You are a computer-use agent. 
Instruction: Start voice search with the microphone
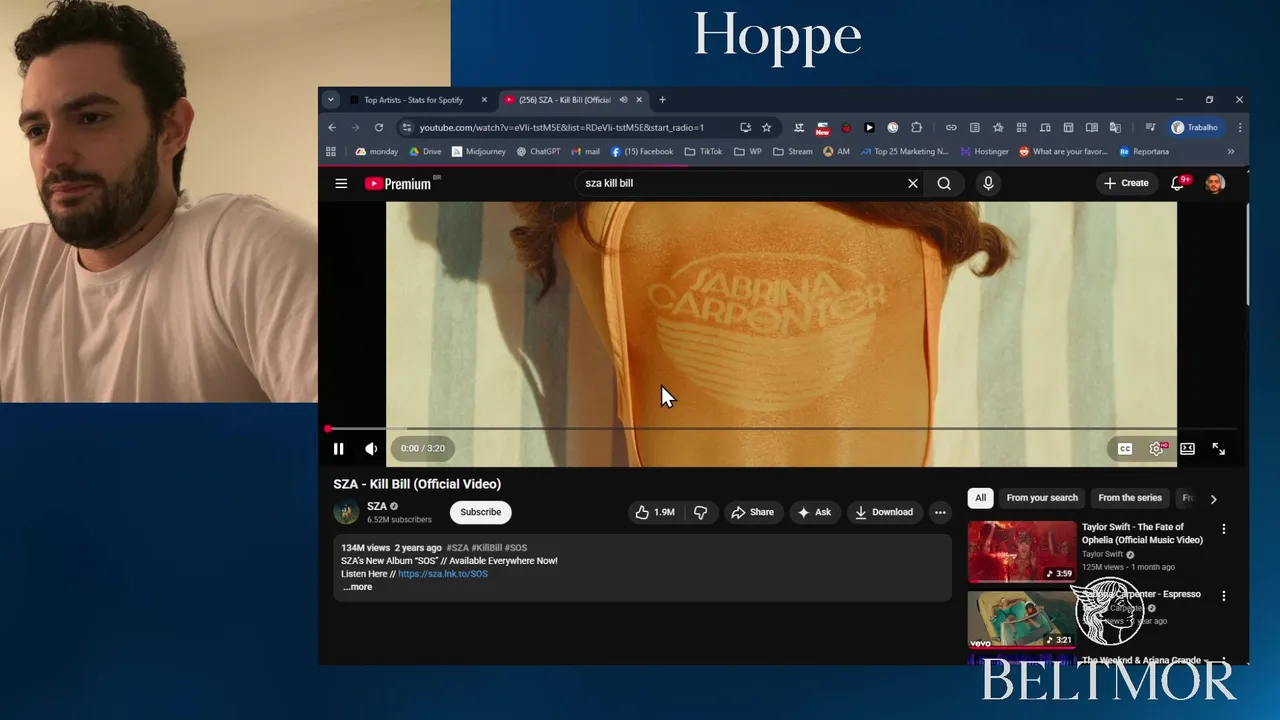[988, 183]
